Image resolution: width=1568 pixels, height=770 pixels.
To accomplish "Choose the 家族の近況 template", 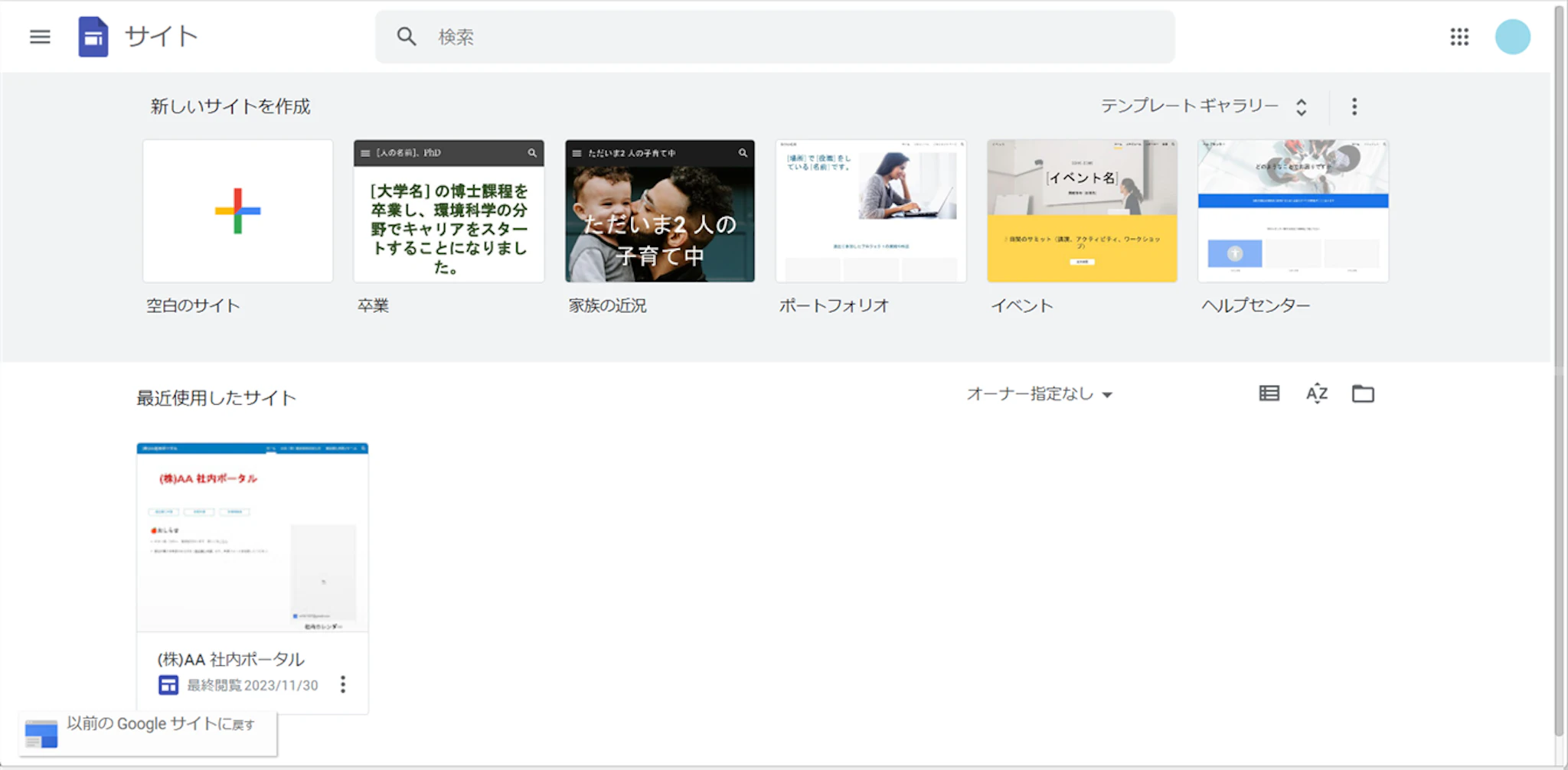I will (660, 211).
